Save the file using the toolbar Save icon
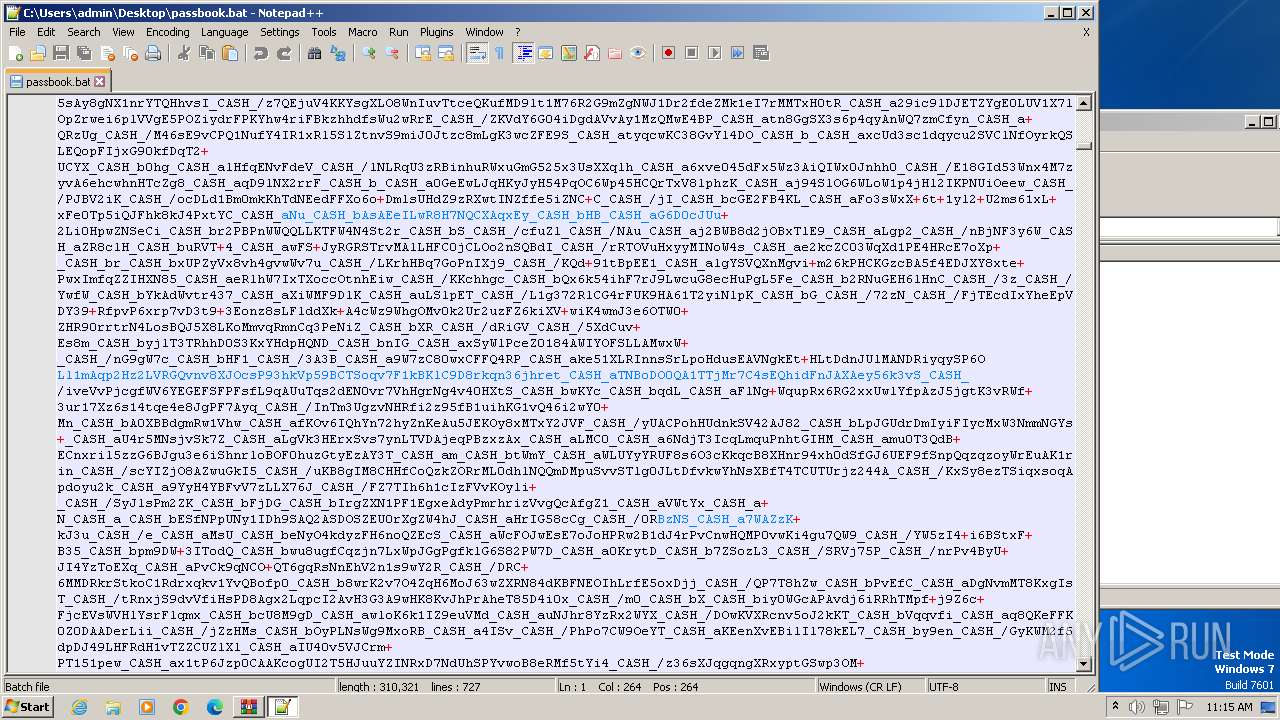The height and width of the screenshot is (720, 1280). pyautogui.click(x=60, y=53)
